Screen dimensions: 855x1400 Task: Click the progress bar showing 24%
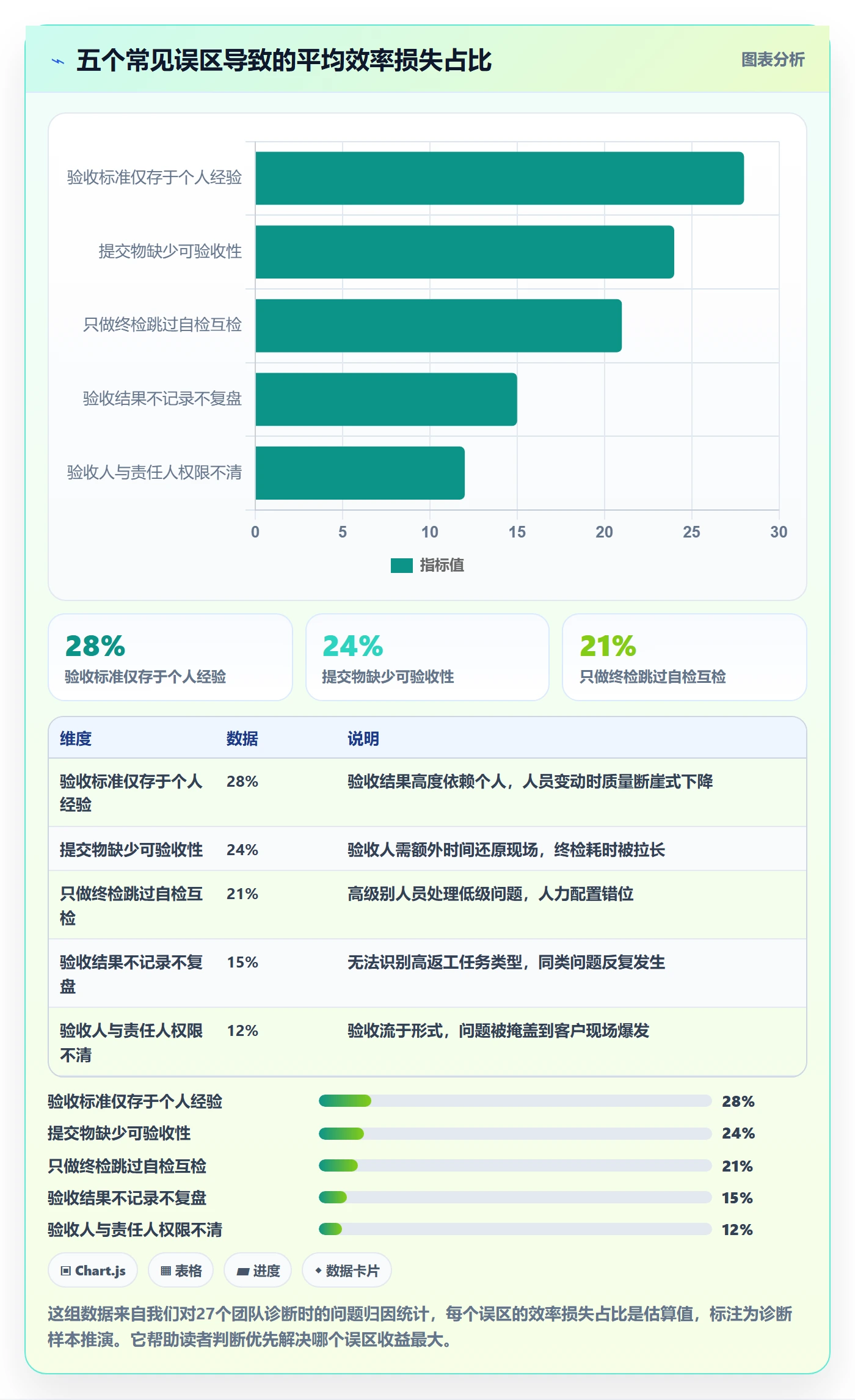(515, 1134)
